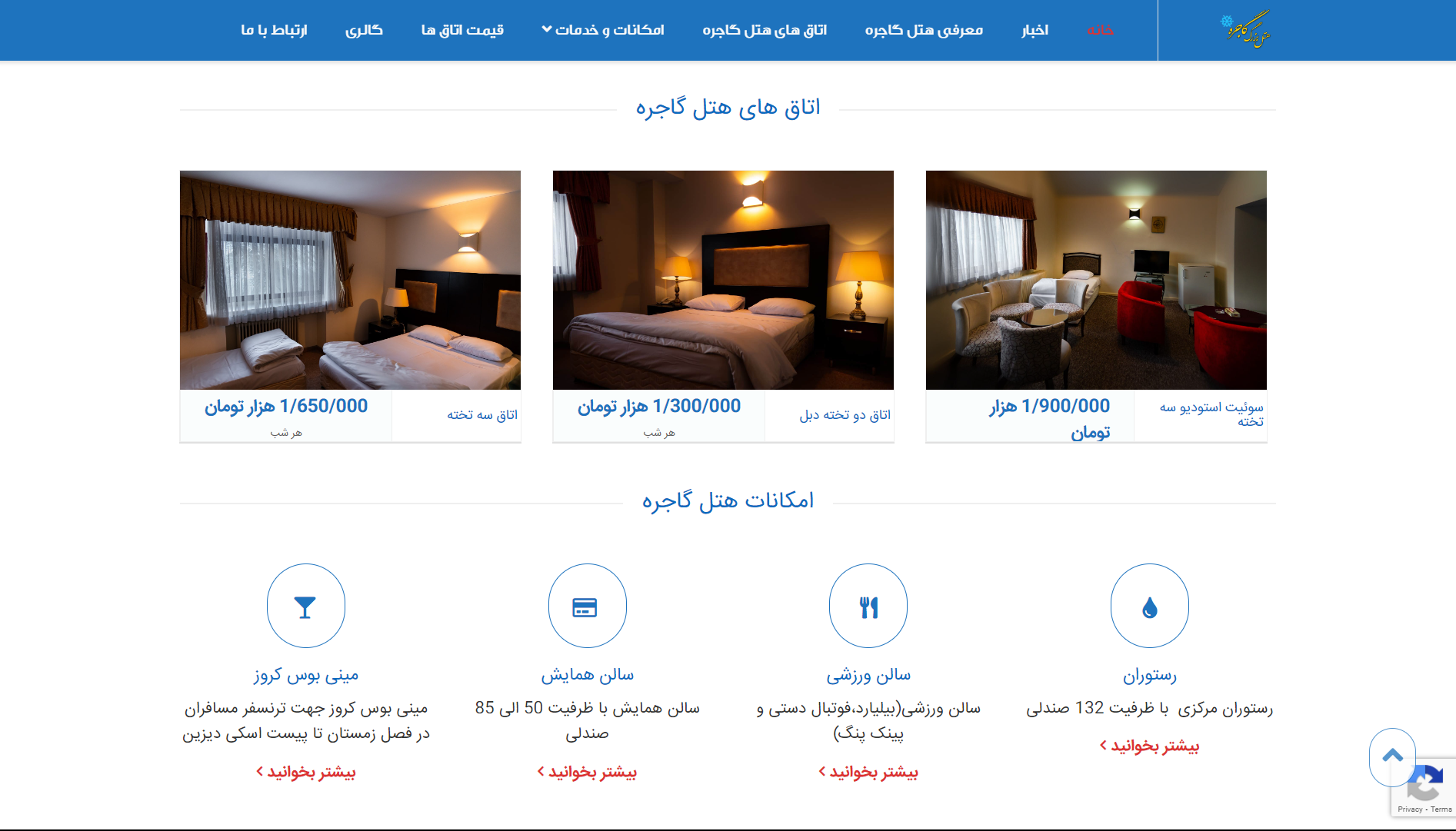This screenshot has width=1456, height=831.
Task: Click the water drop restaurant icon
Action: coord(1149,607)
